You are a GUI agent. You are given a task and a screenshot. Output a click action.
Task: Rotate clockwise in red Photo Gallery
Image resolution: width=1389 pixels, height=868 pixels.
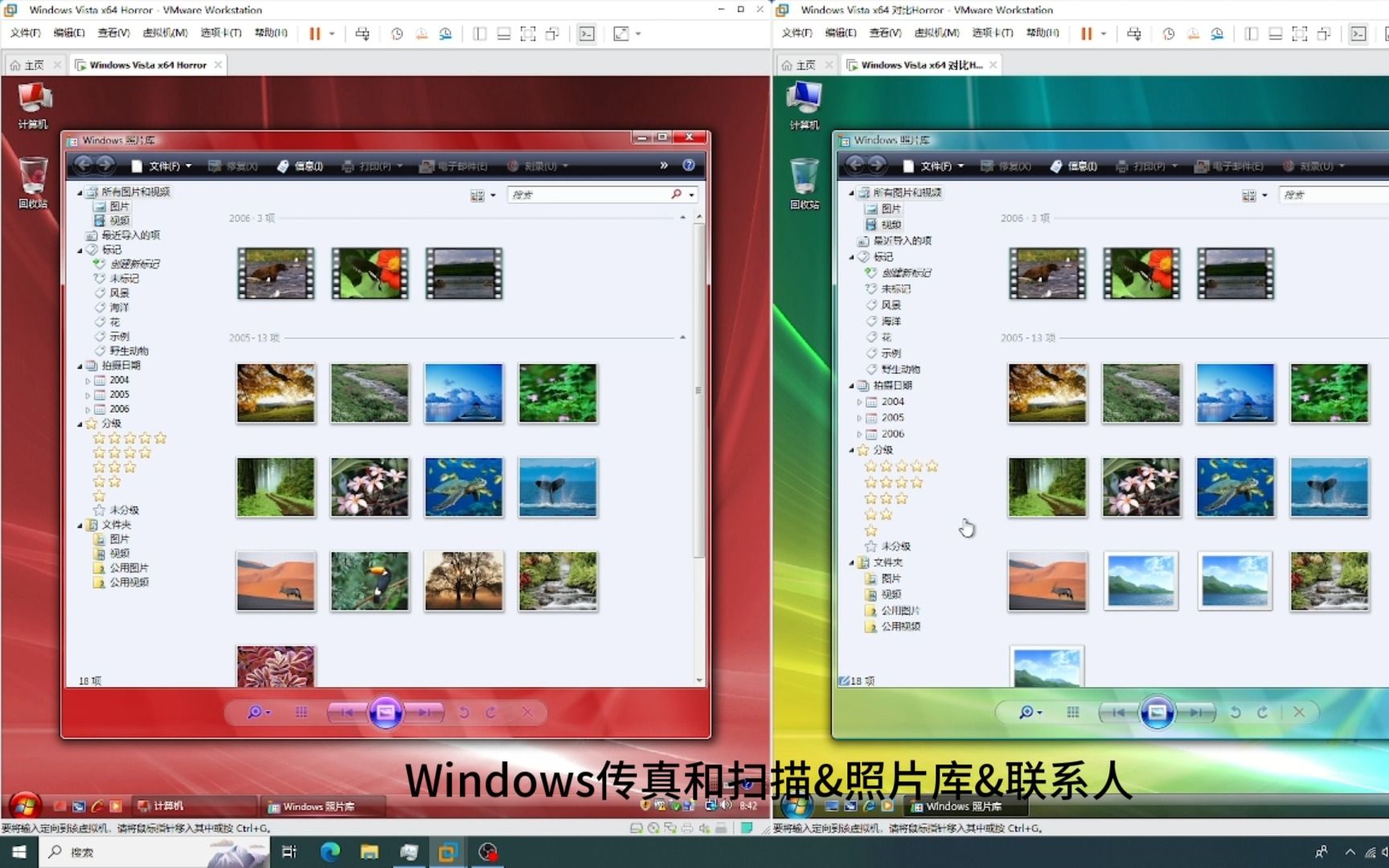coord(491,712)
